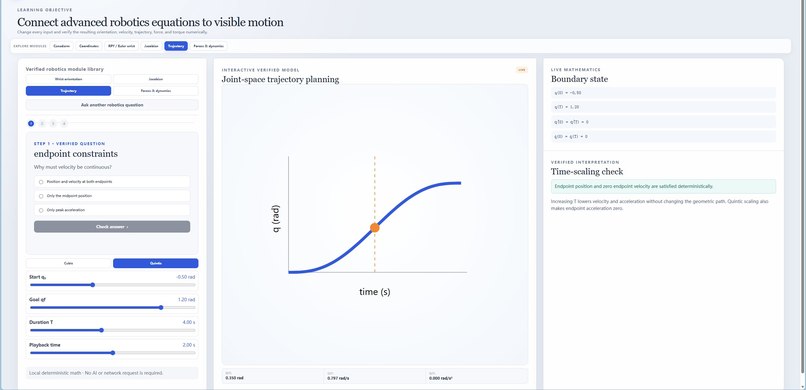806x390 pixels.
Task: Click the dashed orange playback time line
Action: (x=375, y=190)
